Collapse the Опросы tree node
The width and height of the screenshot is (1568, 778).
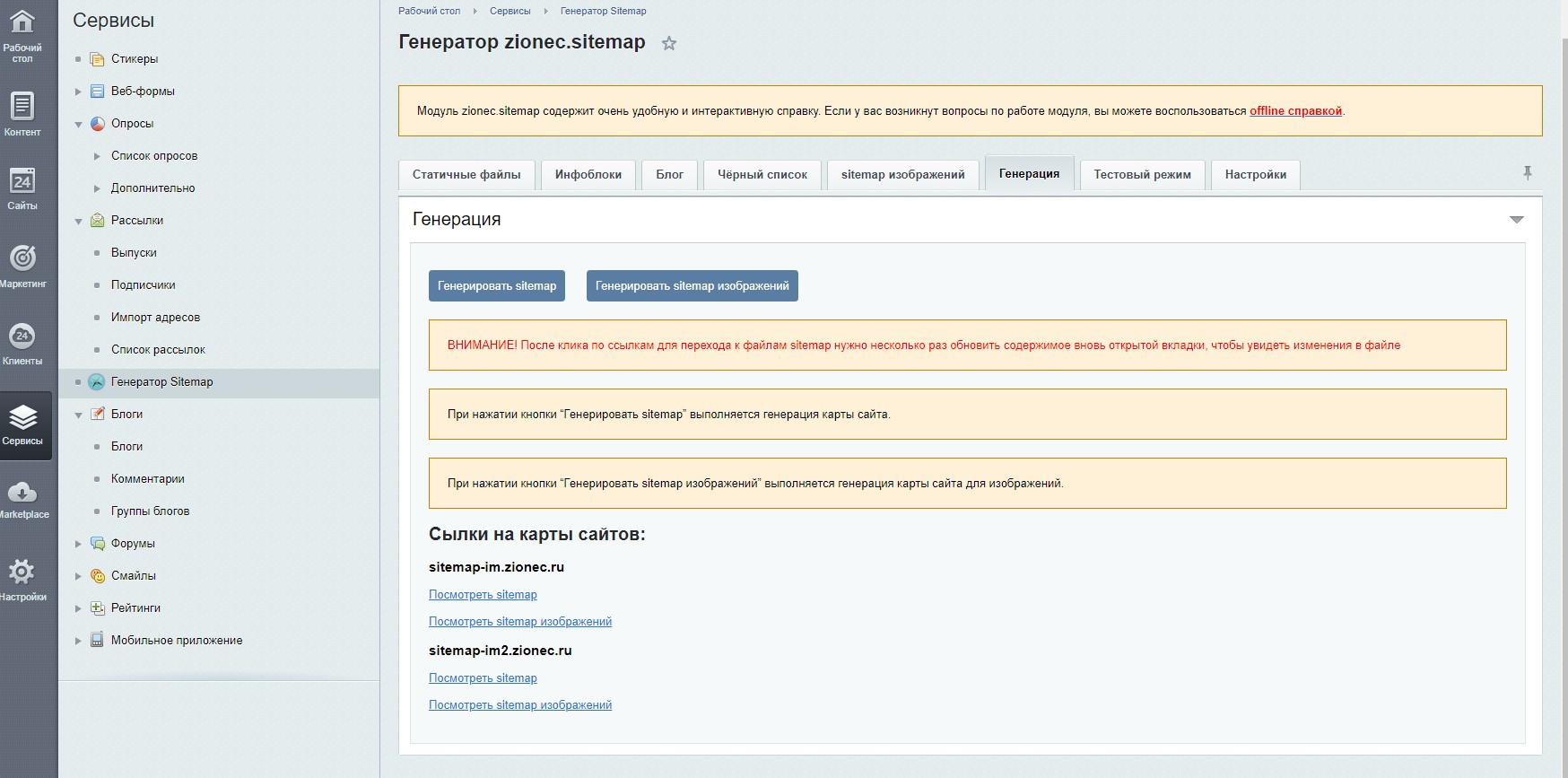coord(78,124)
